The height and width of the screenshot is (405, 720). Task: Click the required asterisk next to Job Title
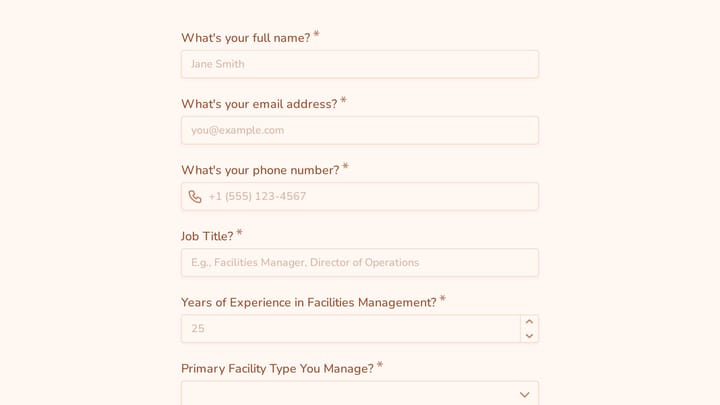click(x=239, y=233)
